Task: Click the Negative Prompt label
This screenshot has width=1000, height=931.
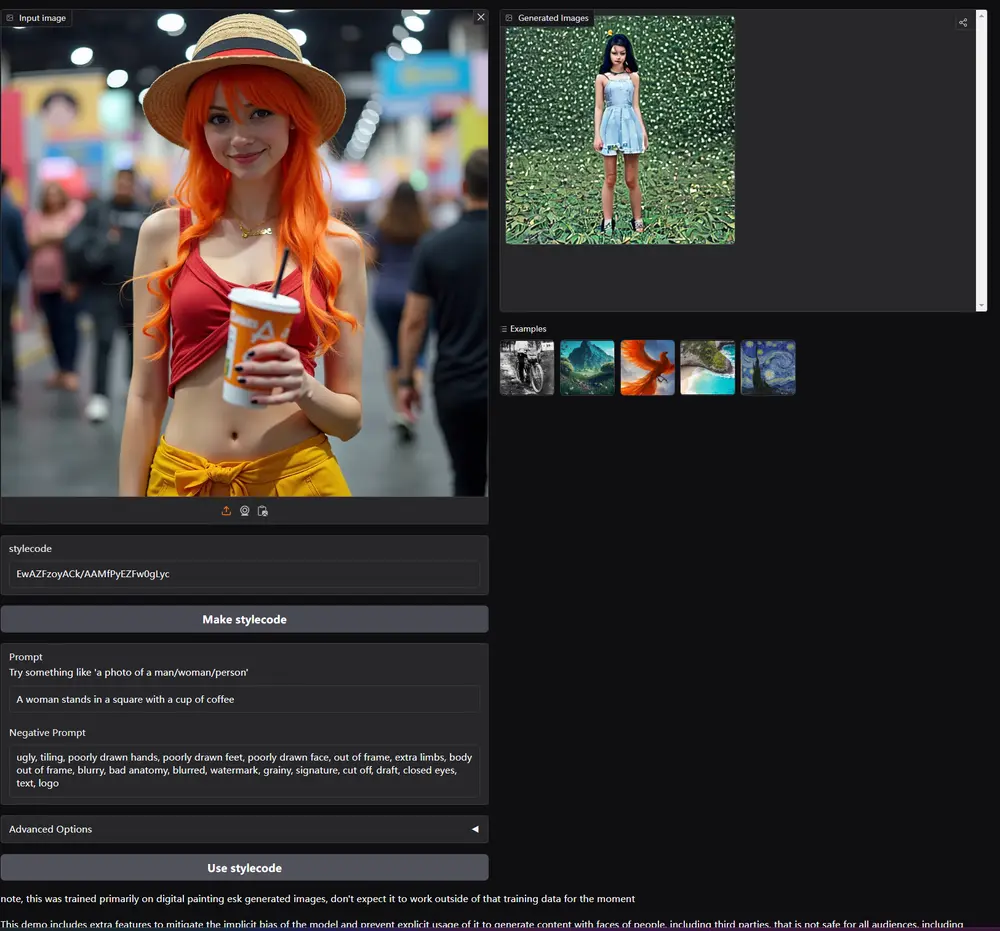Action: click(x=47, y=733)
